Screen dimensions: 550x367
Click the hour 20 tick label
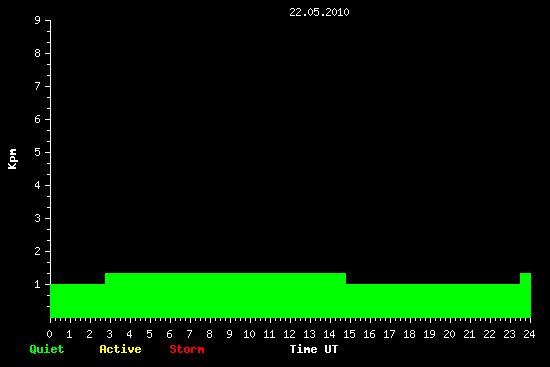tap(449, 334)
